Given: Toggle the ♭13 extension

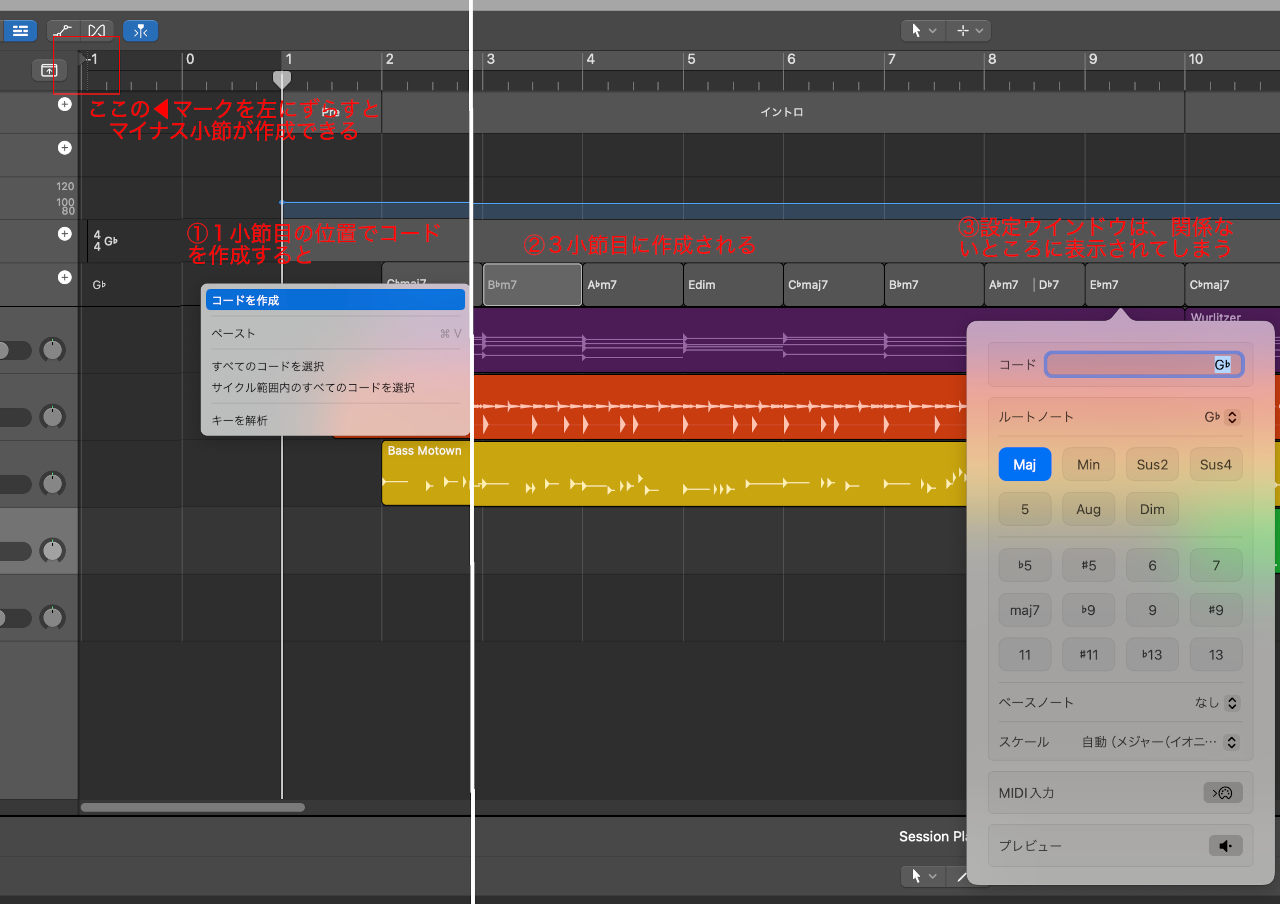Looking at the screenshot, I should click(1152, 655).
